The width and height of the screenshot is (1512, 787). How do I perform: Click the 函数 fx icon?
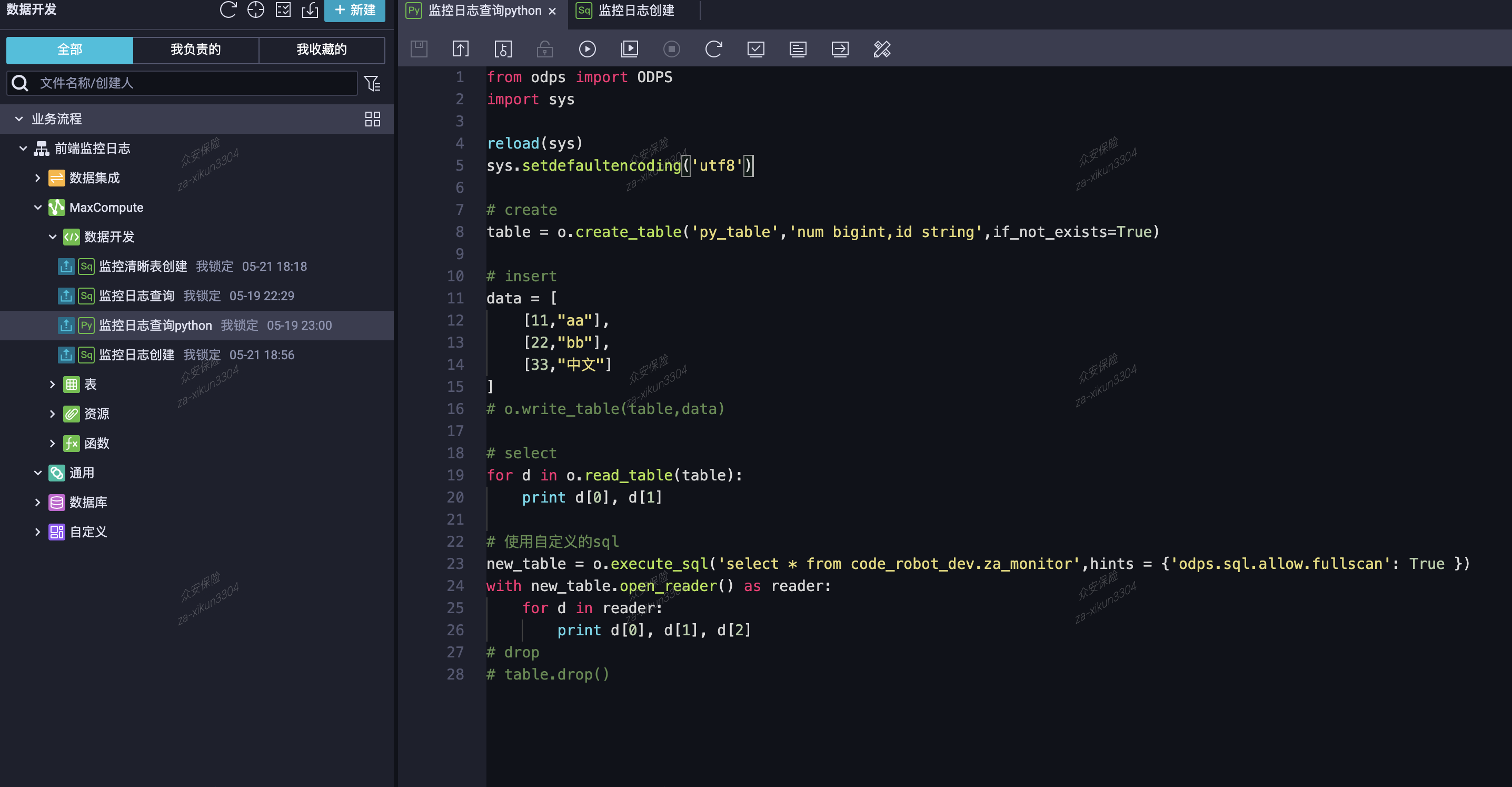tap(71, 444)
